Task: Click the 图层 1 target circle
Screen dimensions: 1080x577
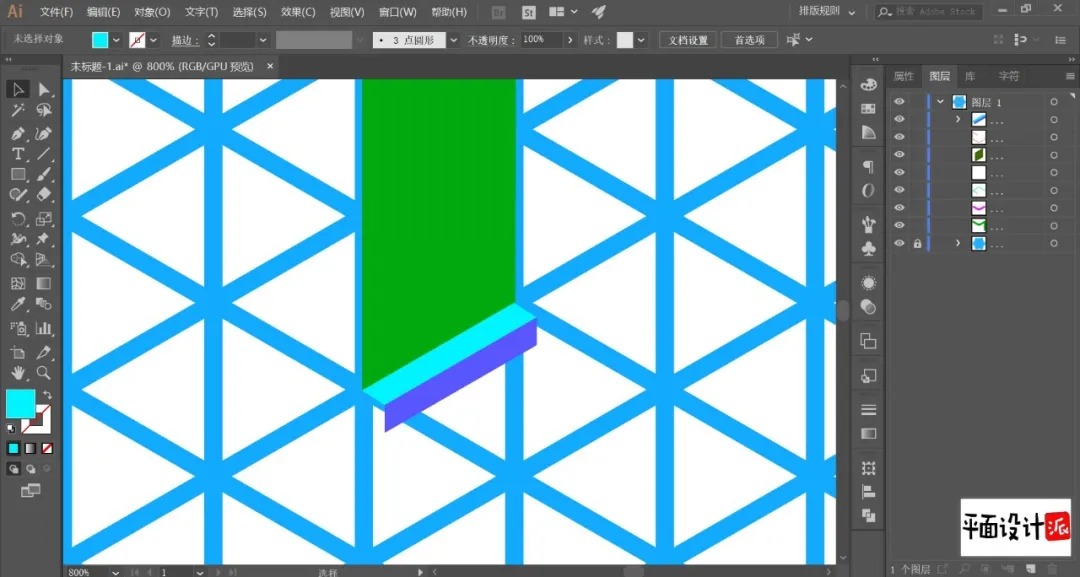Action: pyautogui.click(x=1054, y=102)
